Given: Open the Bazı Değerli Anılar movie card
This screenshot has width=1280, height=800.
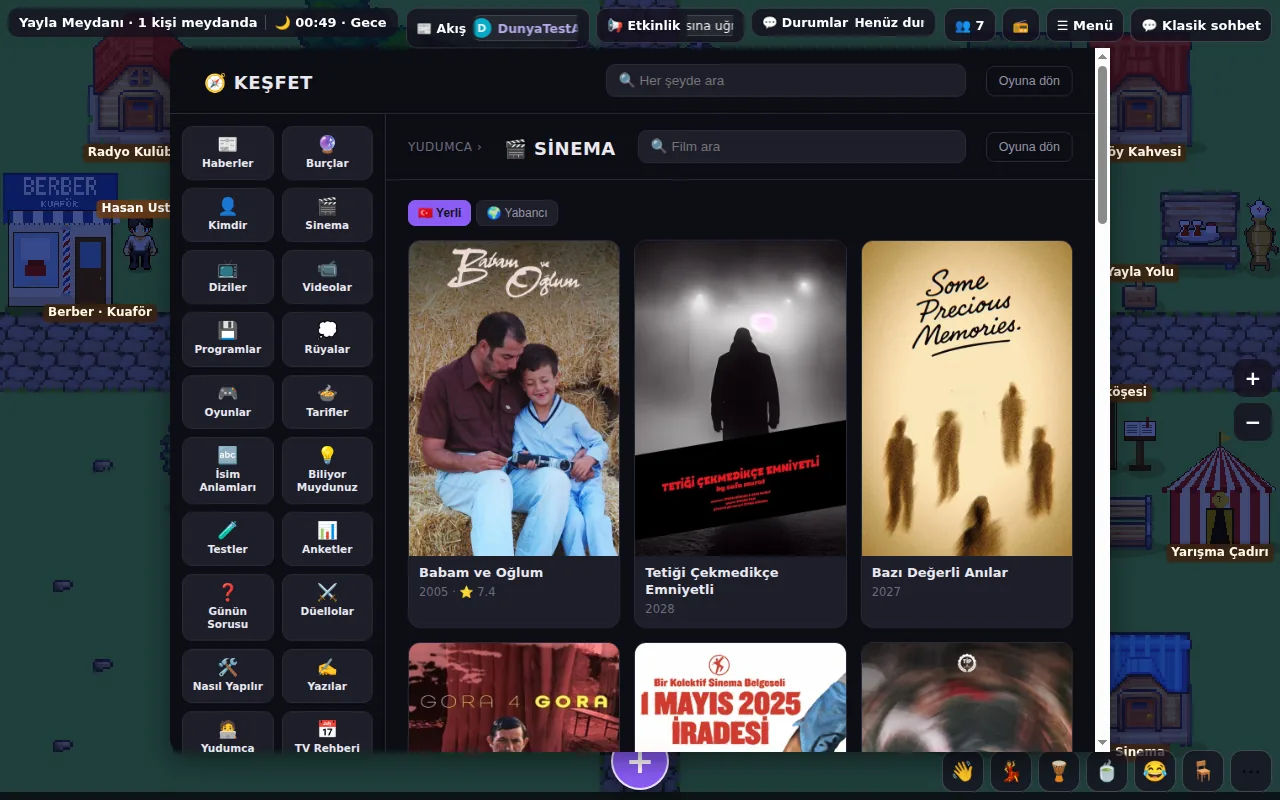Looking at the screenshot, I should pos(967,434).
